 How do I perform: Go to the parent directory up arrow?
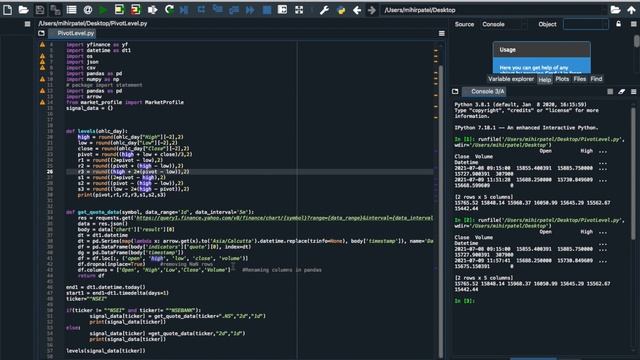tap(631, 10)
